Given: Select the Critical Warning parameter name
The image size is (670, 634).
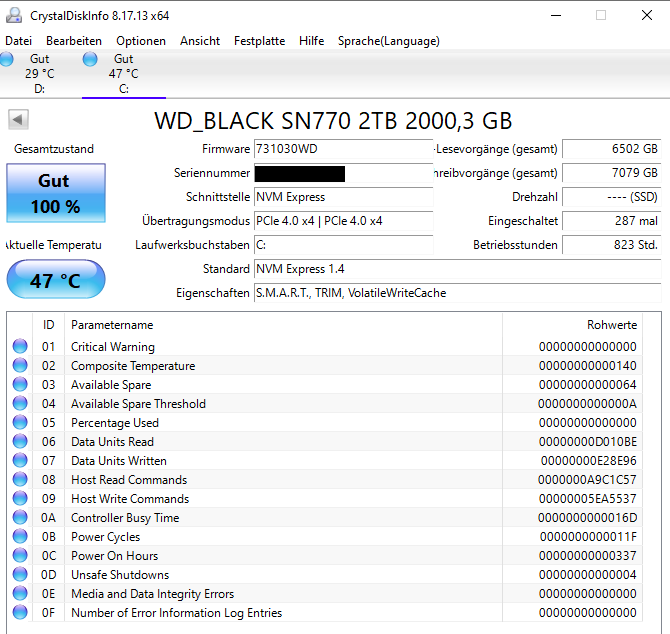Looking at the screenshot, I should pos(113,347).
